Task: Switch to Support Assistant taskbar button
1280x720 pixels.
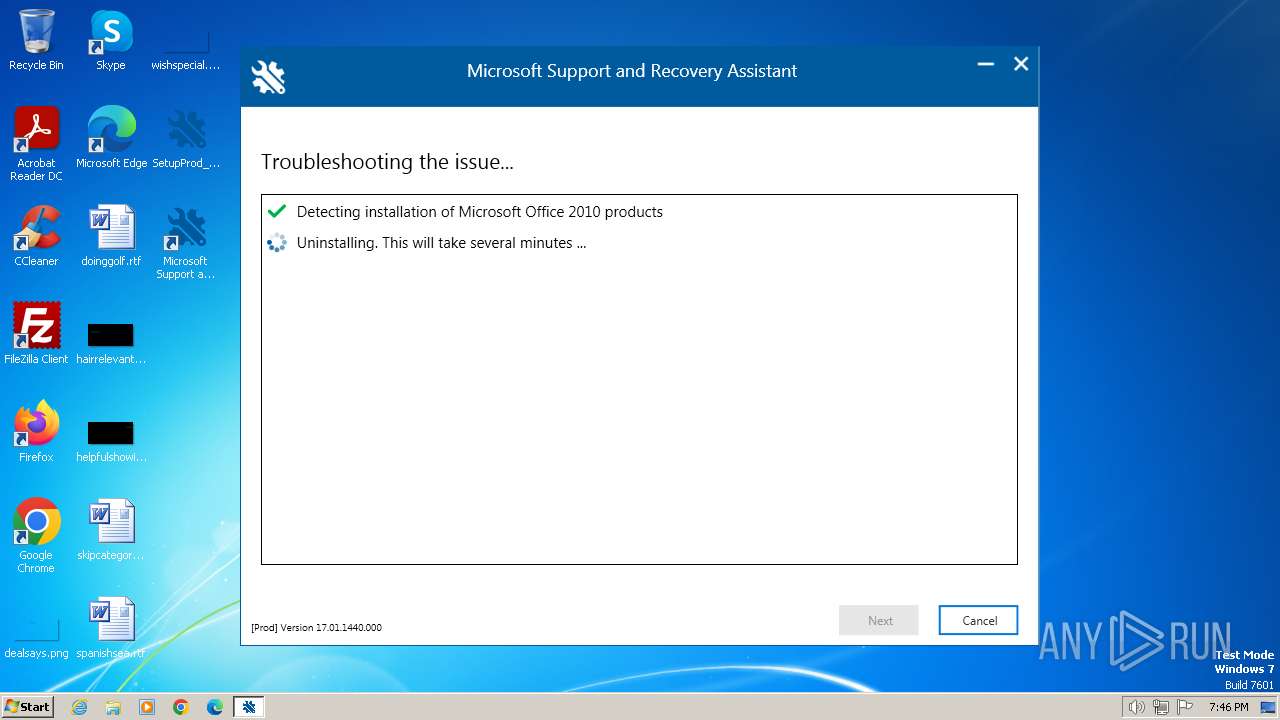Action: click(249, 707)
